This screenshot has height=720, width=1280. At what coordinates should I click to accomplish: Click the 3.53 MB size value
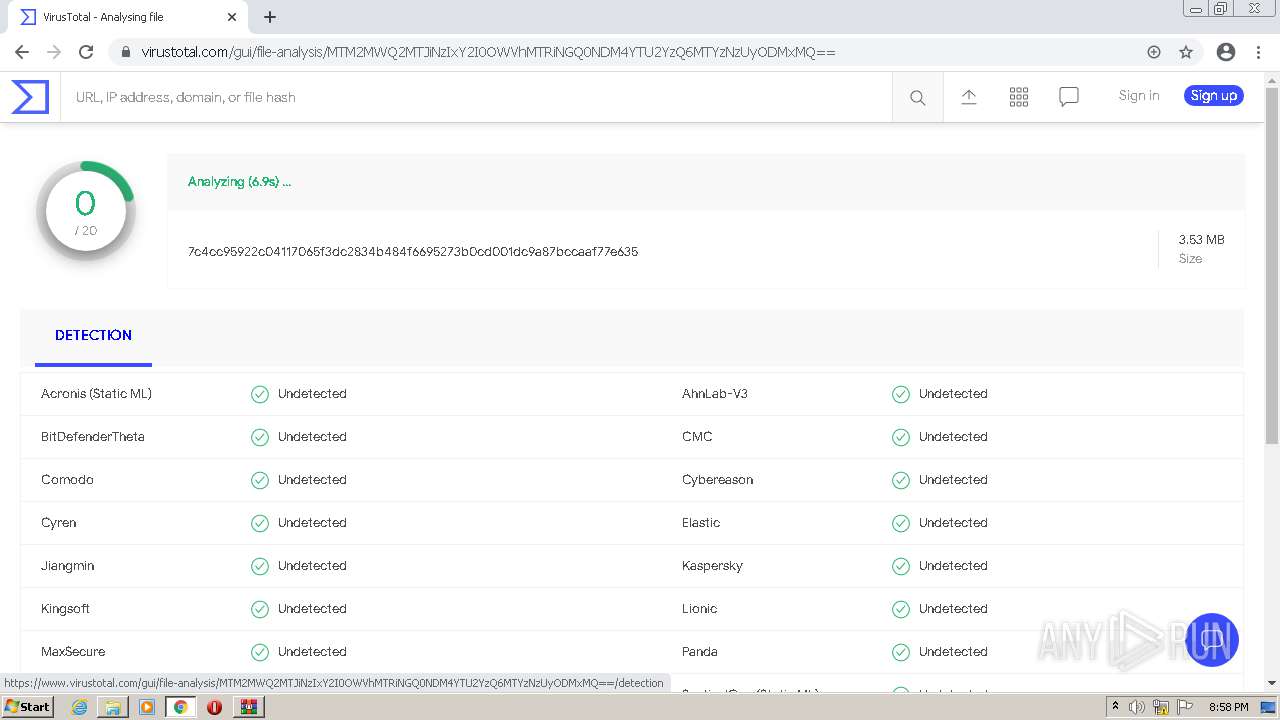[x=1201, y=240]
